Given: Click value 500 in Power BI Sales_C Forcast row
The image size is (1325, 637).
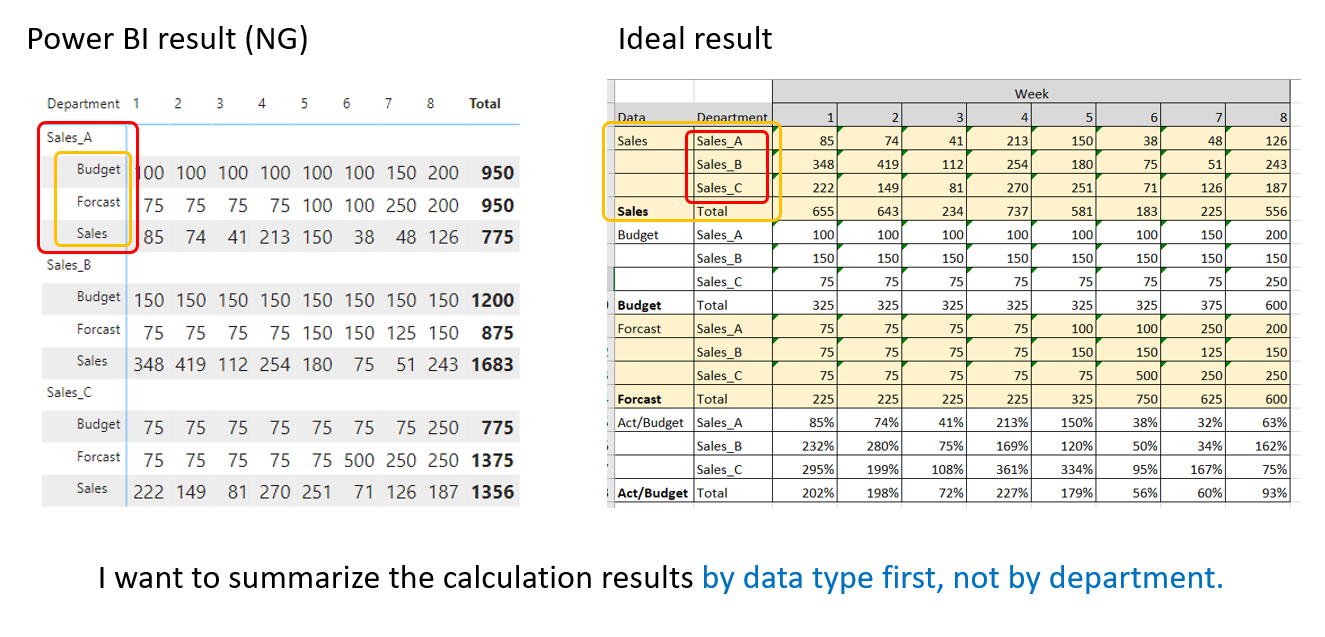Looking at the screenshot, I should [360, 460].
